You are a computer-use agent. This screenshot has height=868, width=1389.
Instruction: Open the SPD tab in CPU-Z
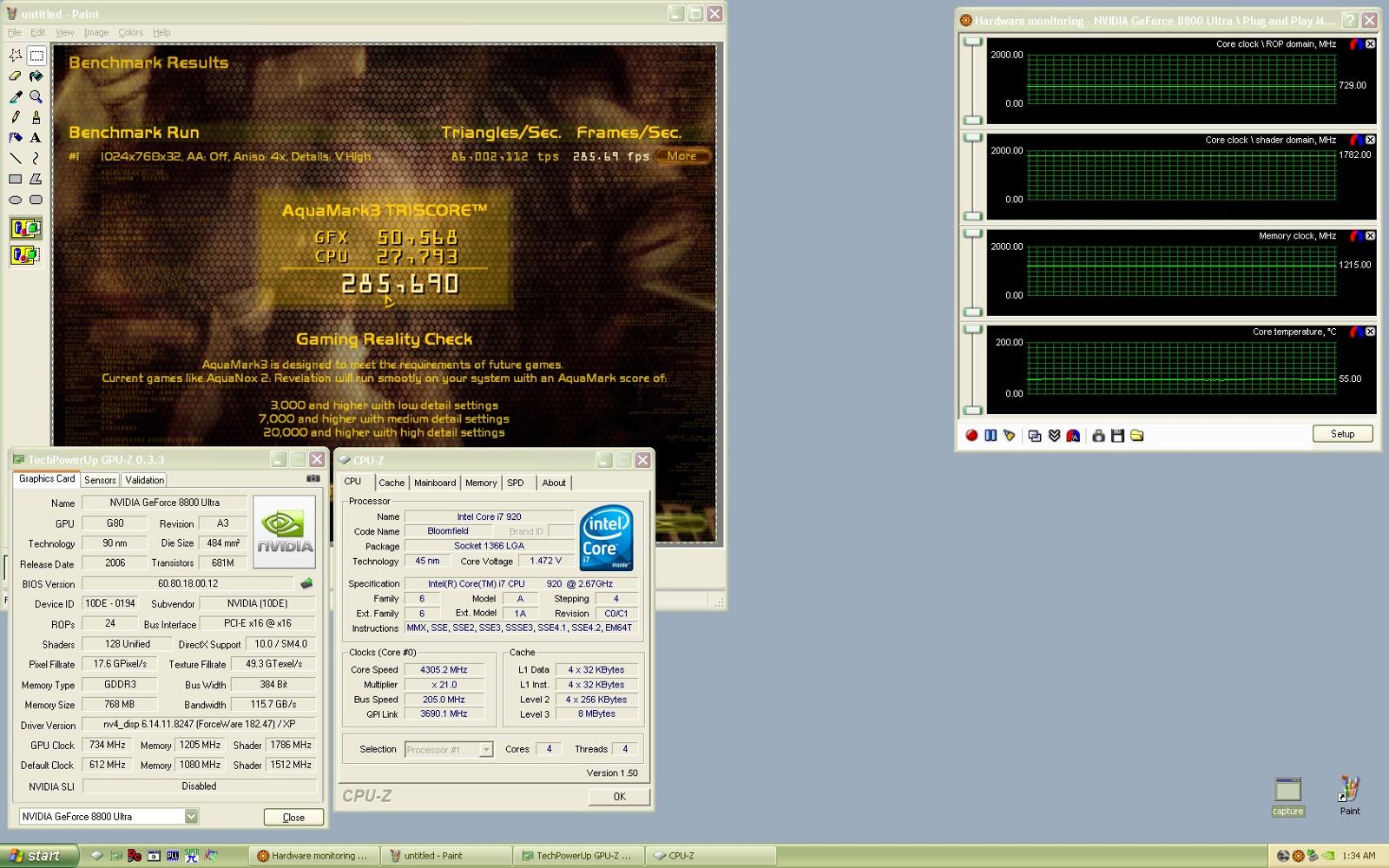516,483
